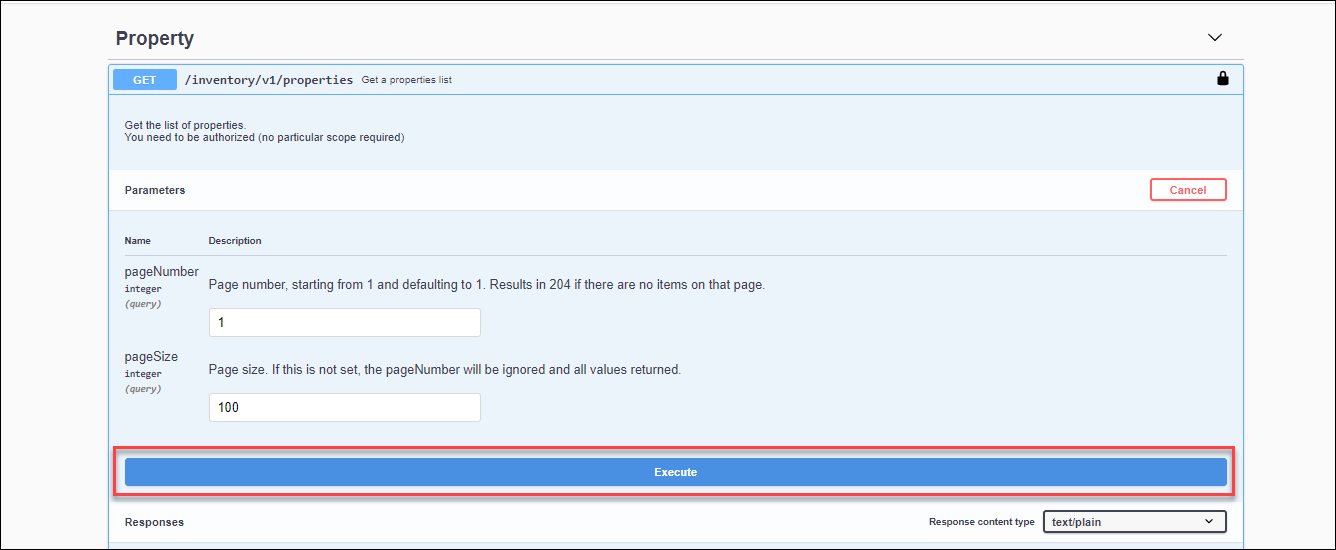Collapse the Property section chevron

point(1215,38)
